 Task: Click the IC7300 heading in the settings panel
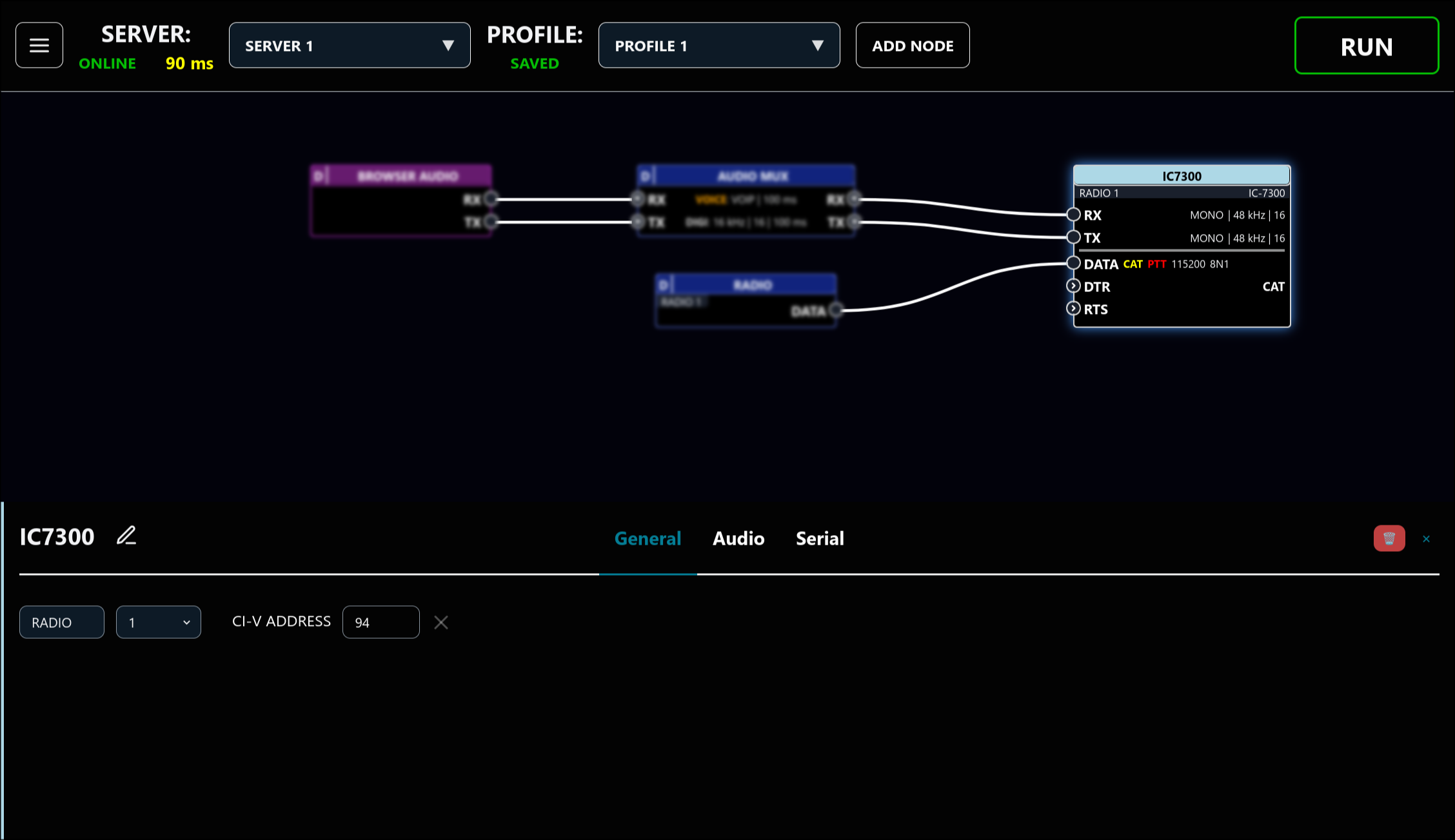[57, 537]
